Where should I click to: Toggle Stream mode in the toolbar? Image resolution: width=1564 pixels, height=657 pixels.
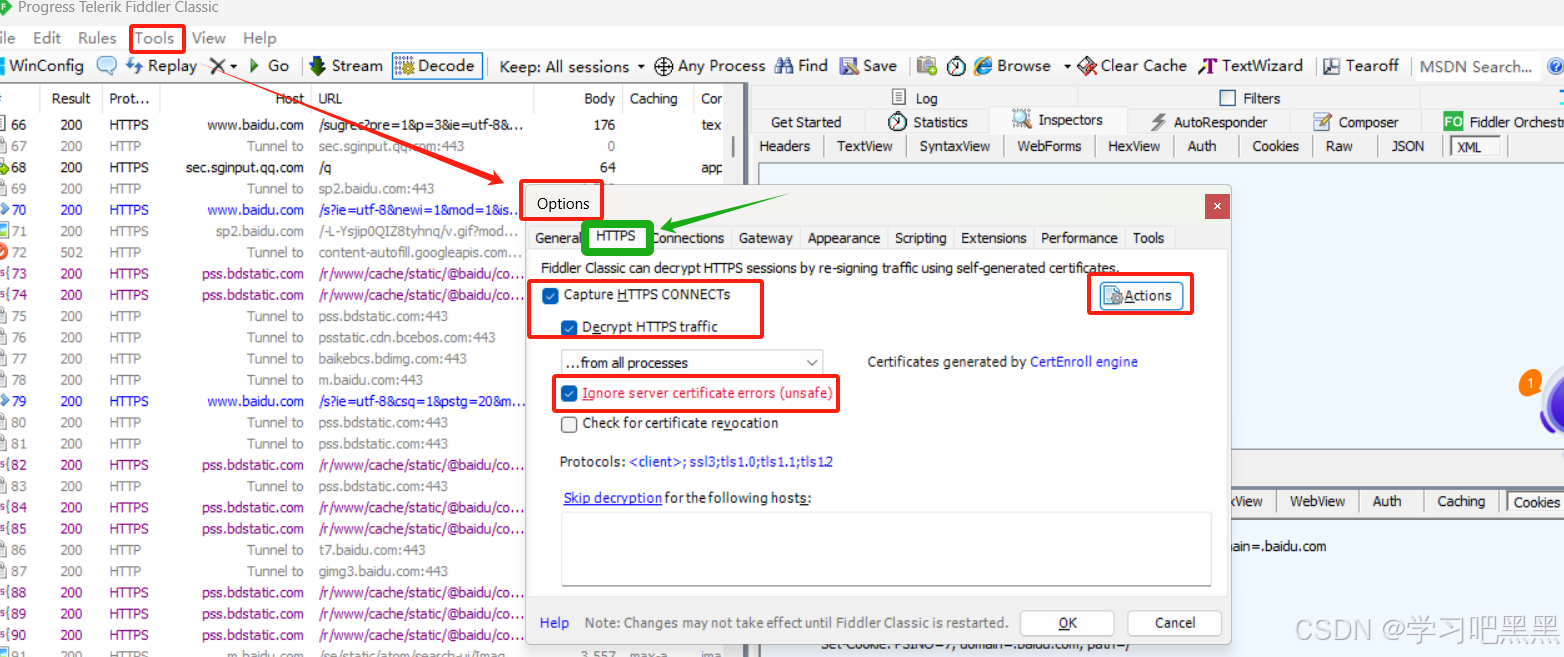pos(346,66)
